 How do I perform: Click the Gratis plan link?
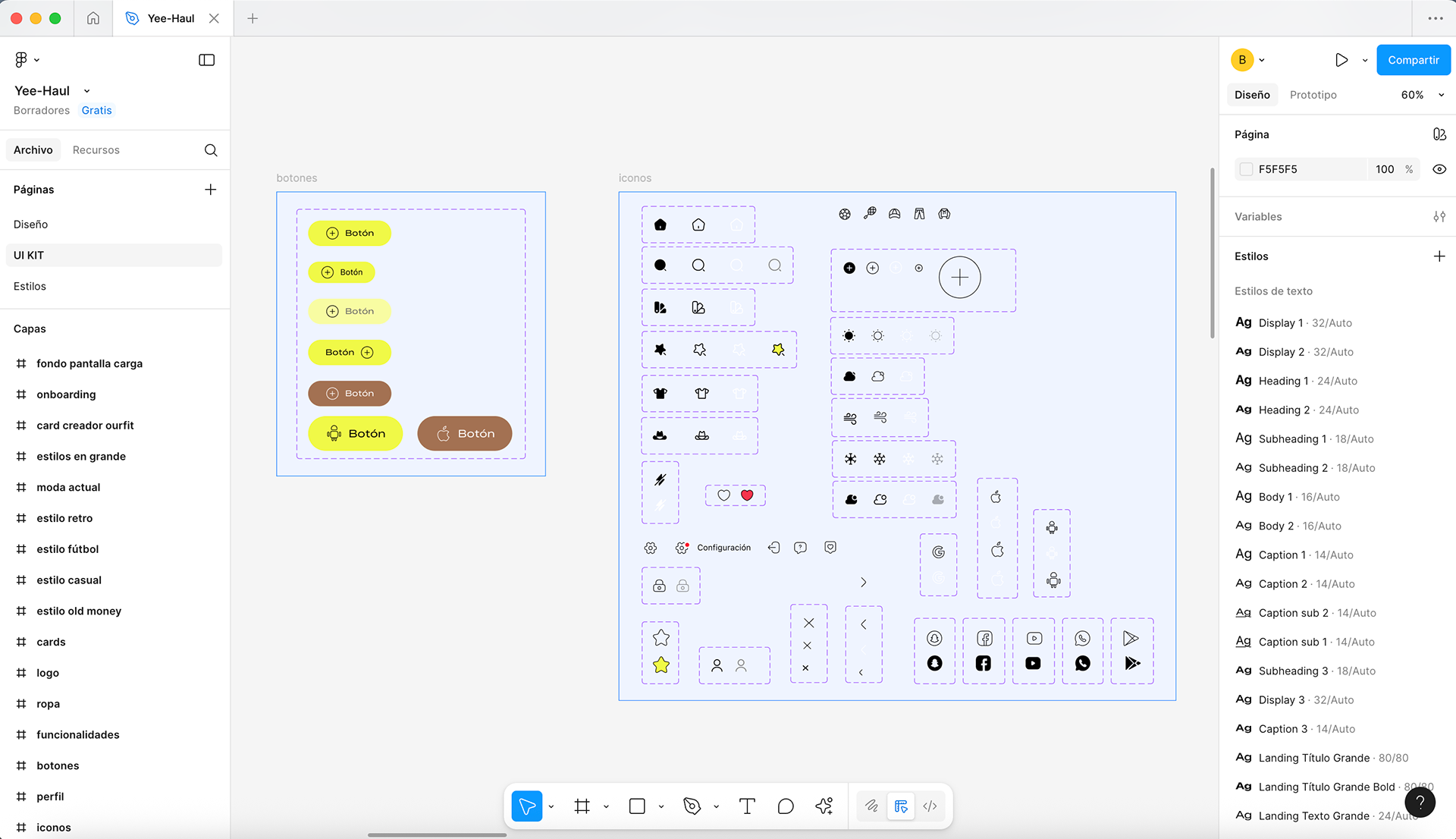tap(96, 110)
